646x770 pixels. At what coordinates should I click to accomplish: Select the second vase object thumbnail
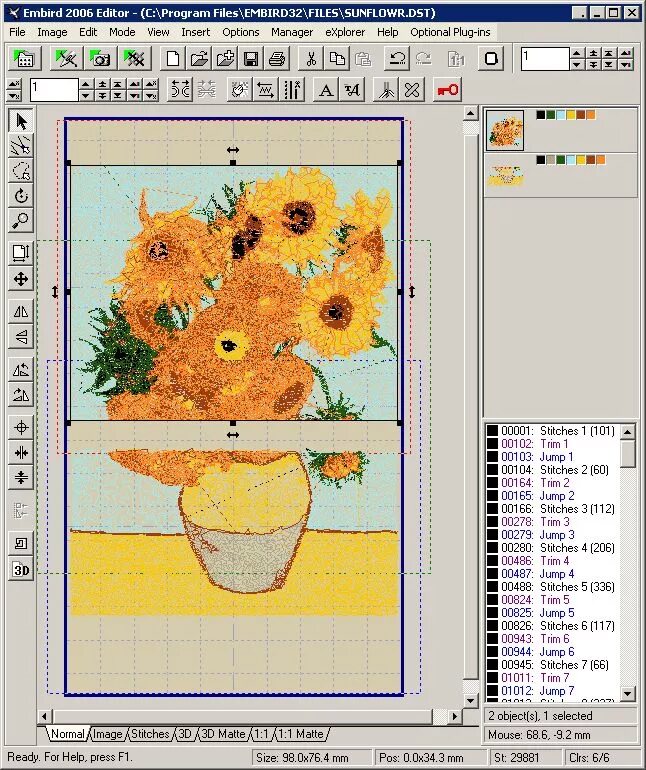[x=505, y=175]
